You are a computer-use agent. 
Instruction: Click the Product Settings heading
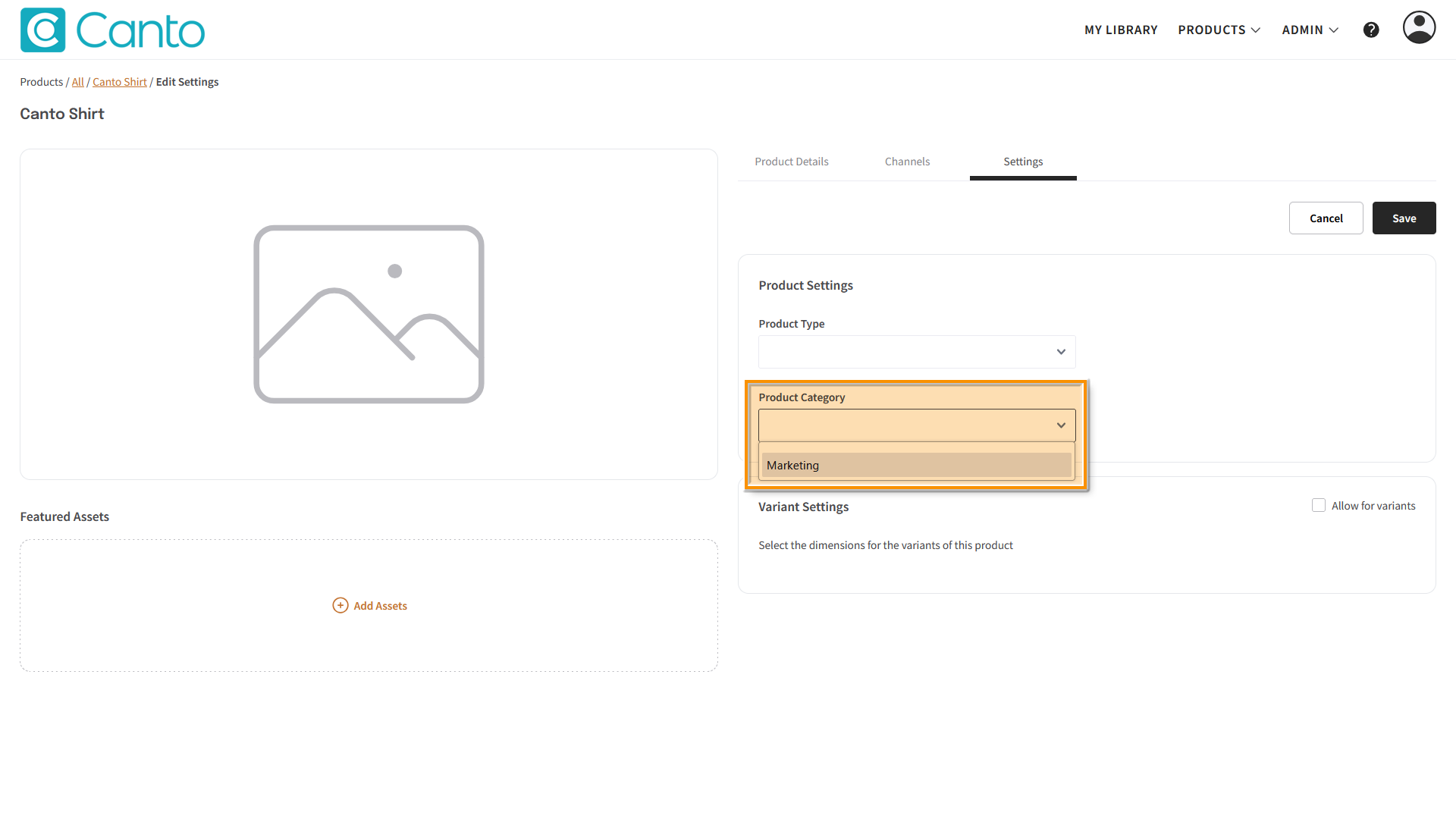pyautogui.click(x=805, y=285)
